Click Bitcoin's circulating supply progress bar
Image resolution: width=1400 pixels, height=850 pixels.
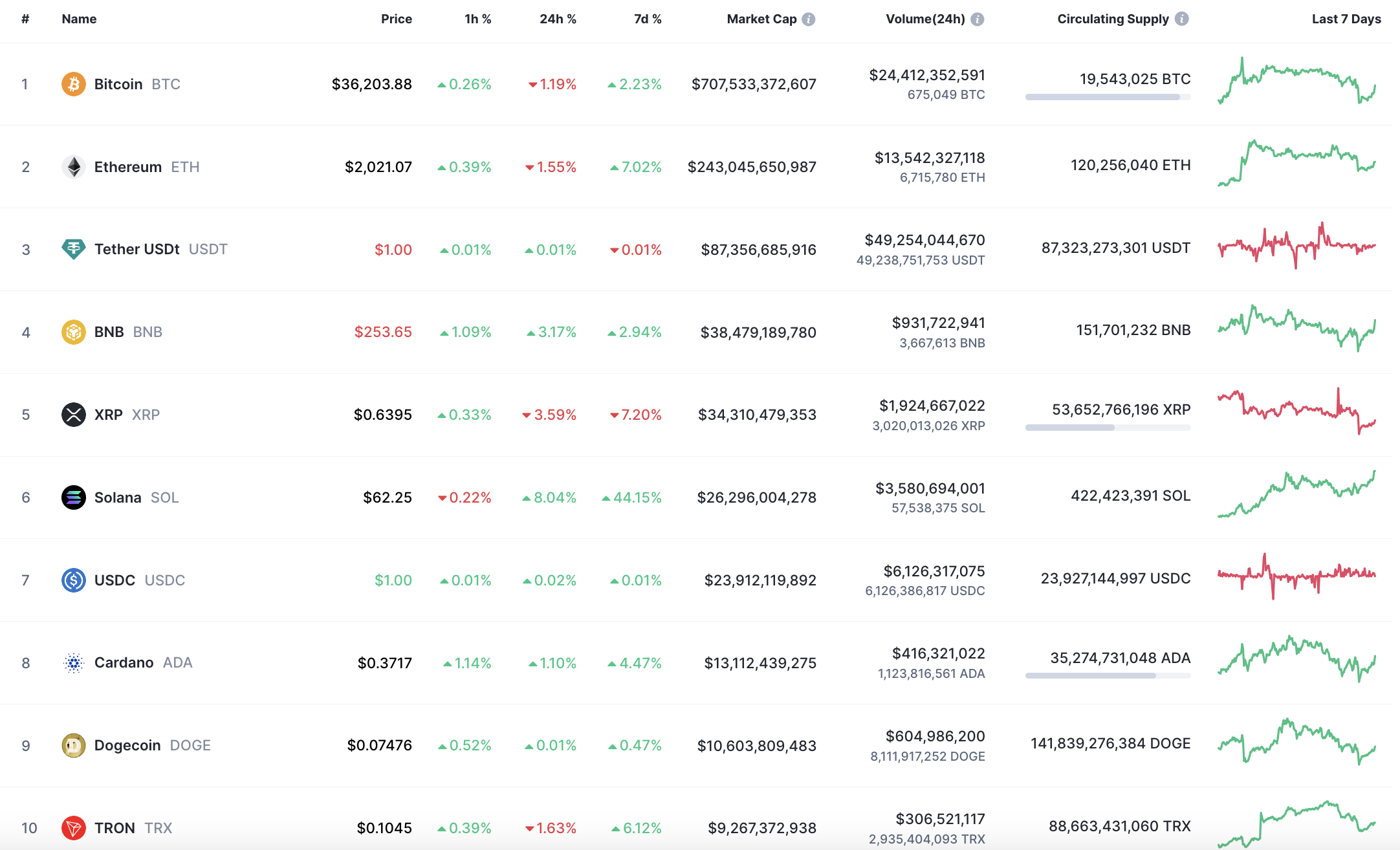(1108, 97)
